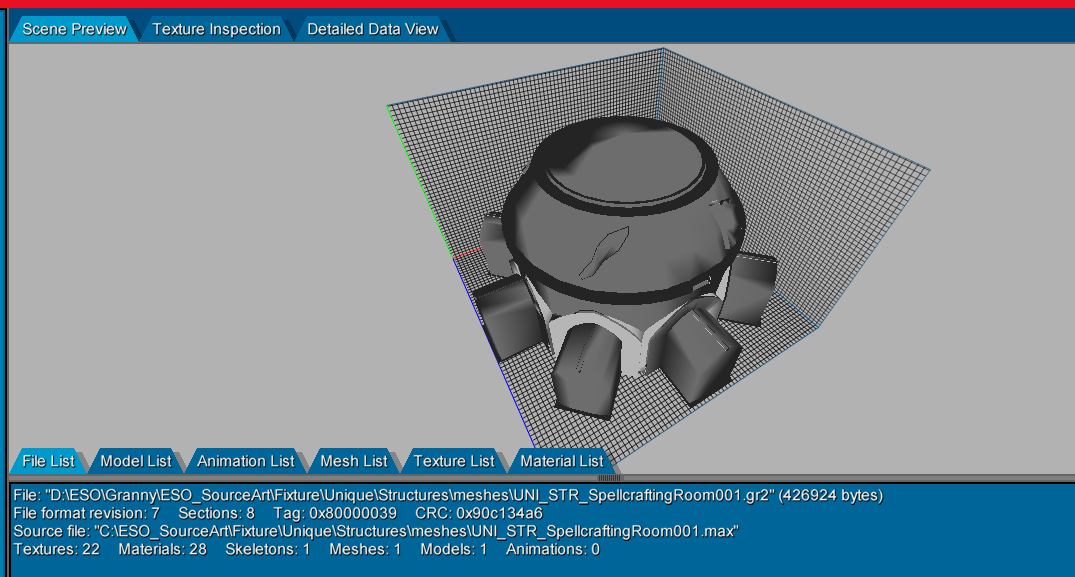
Task: Click the 'Textures: 22' count
Action: 56,549
